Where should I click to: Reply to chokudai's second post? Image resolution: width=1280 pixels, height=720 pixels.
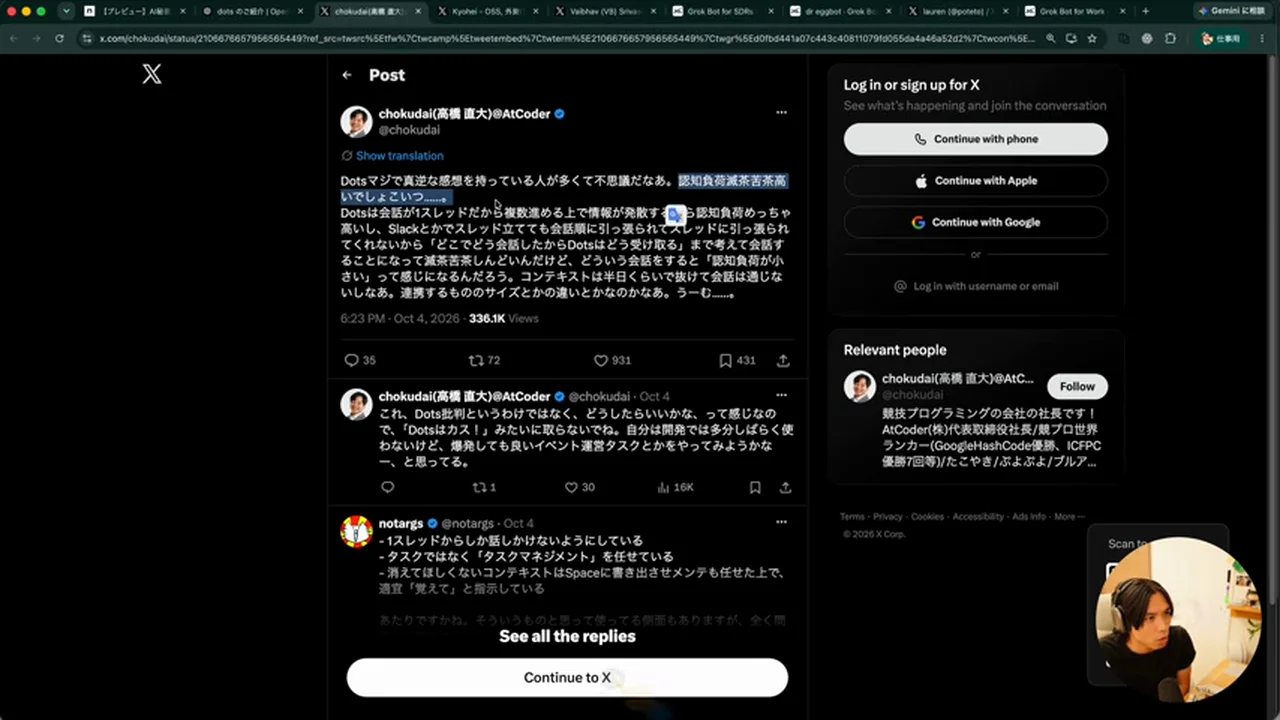[x=388, y=487]
